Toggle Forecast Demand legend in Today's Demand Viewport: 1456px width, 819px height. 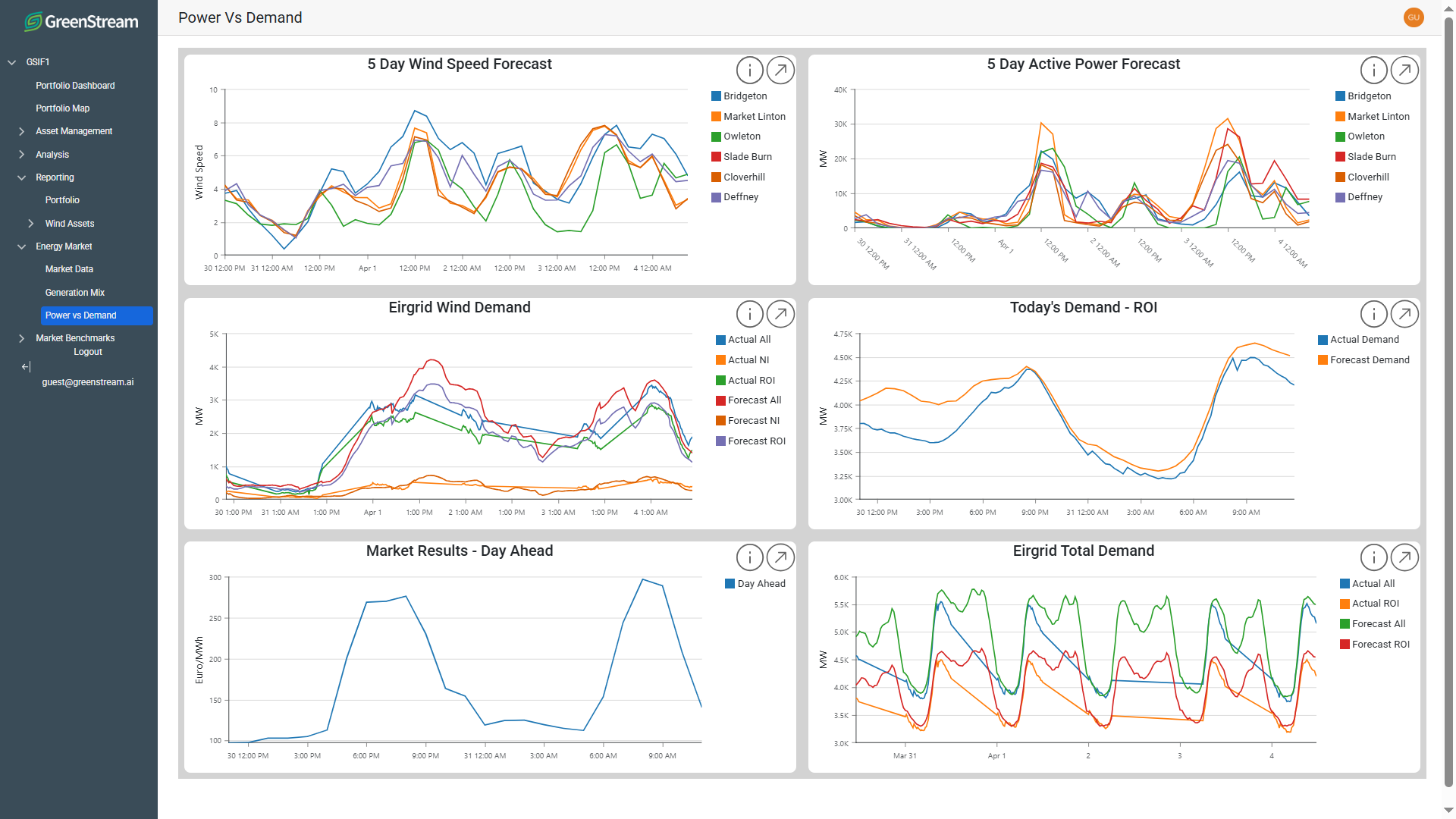tap(1369, 360)
